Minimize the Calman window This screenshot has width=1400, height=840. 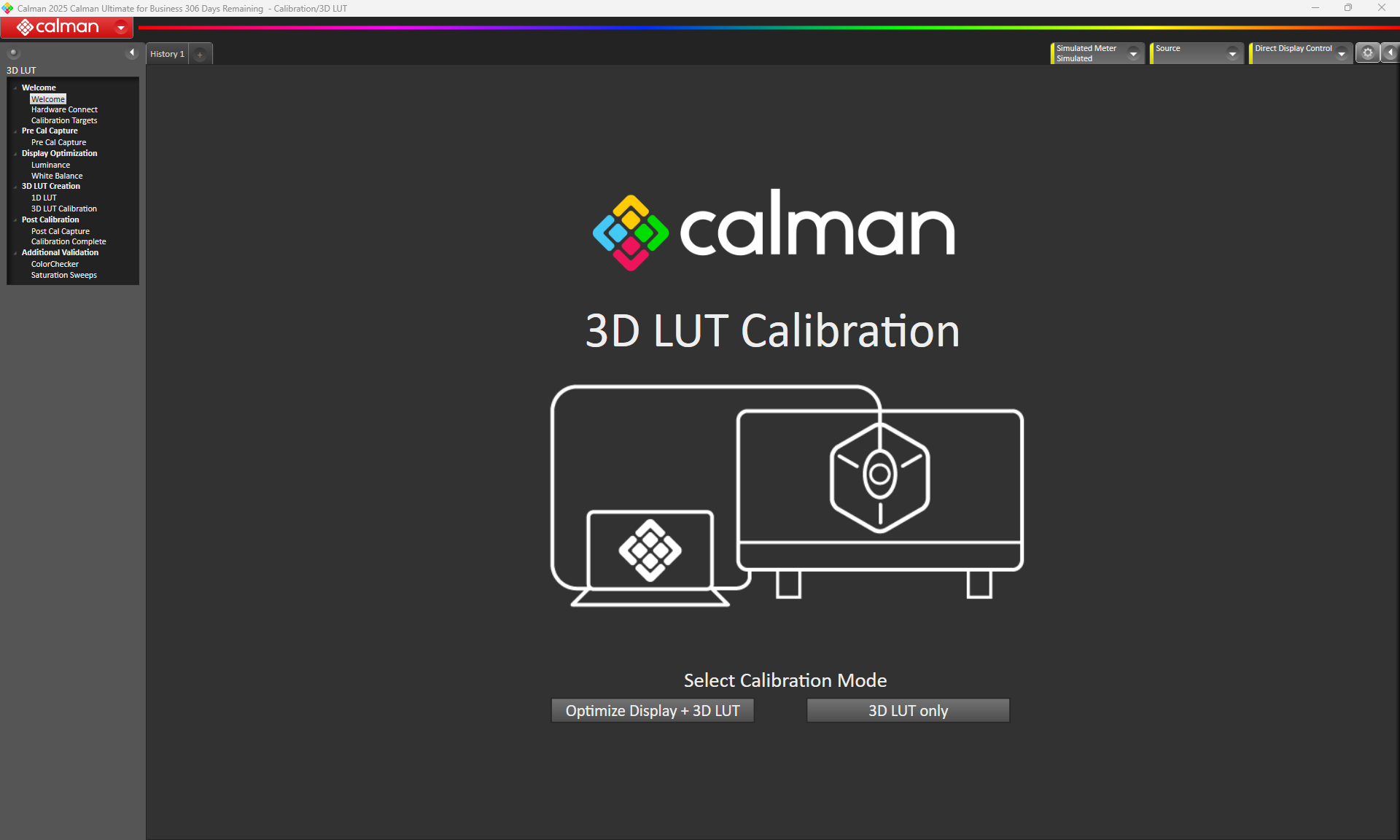[1315, 8]
